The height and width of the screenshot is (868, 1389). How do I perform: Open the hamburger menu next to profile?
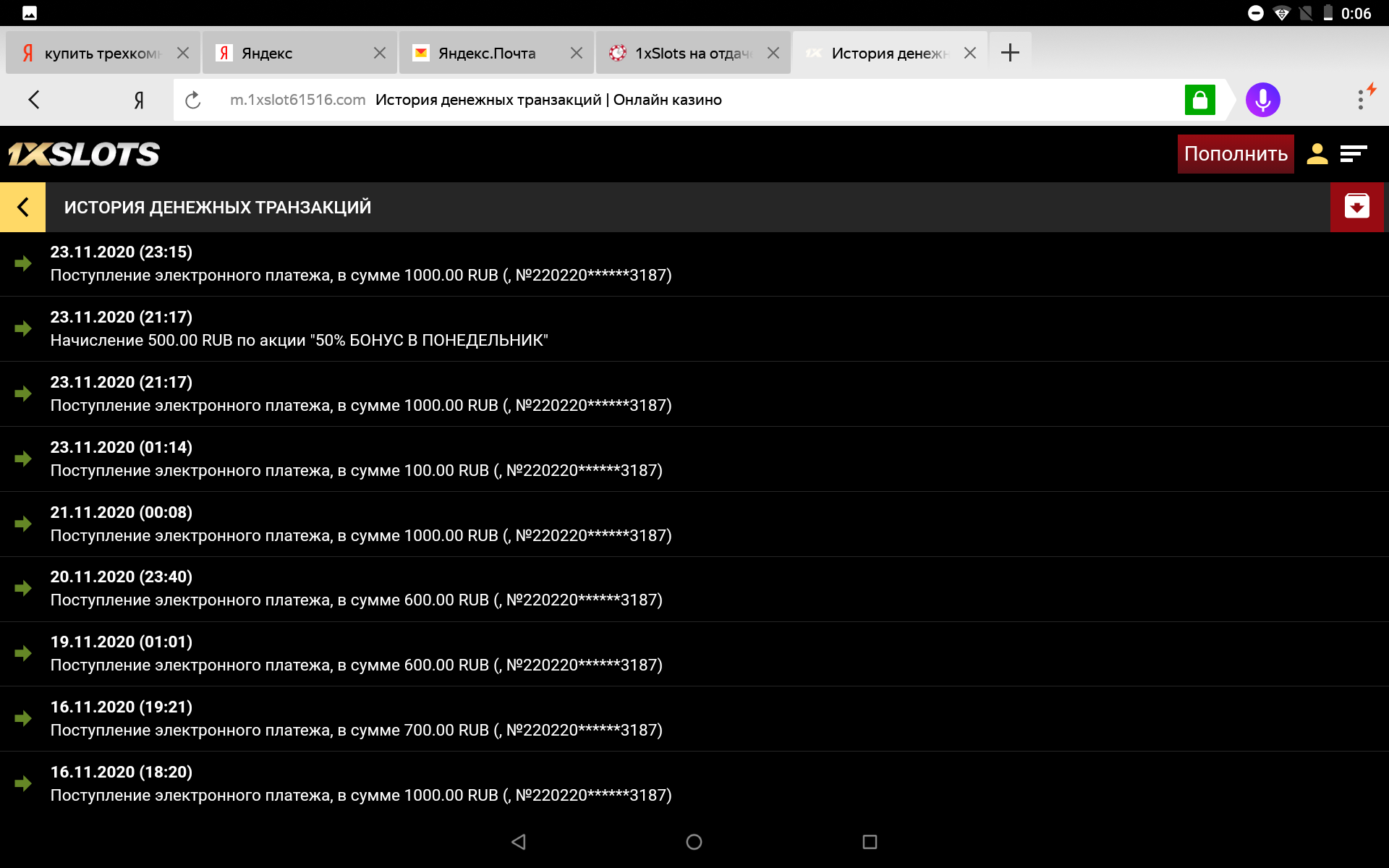click(1353, 153)
